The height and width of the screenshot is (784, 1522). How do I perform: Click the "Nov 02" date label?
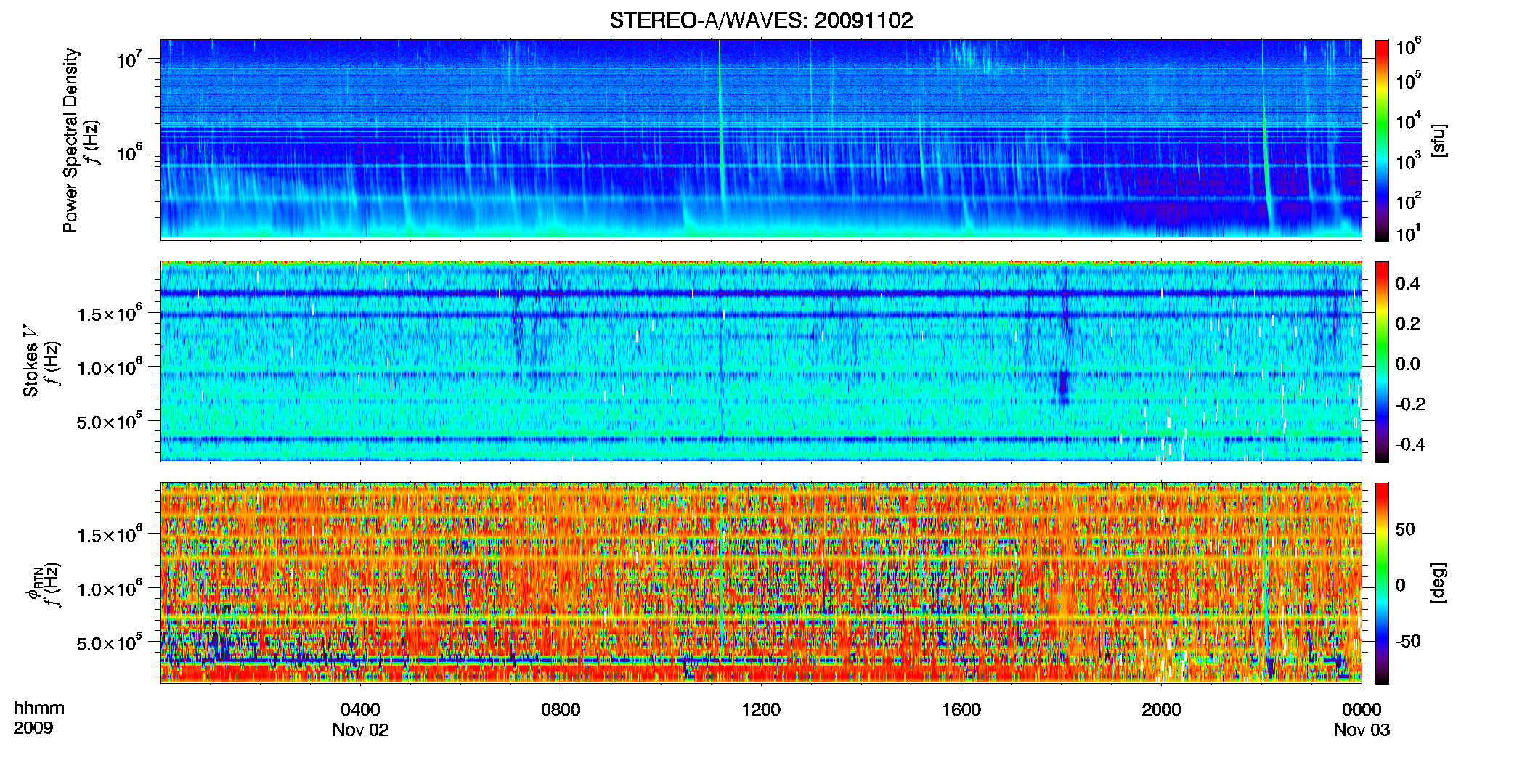360,730
